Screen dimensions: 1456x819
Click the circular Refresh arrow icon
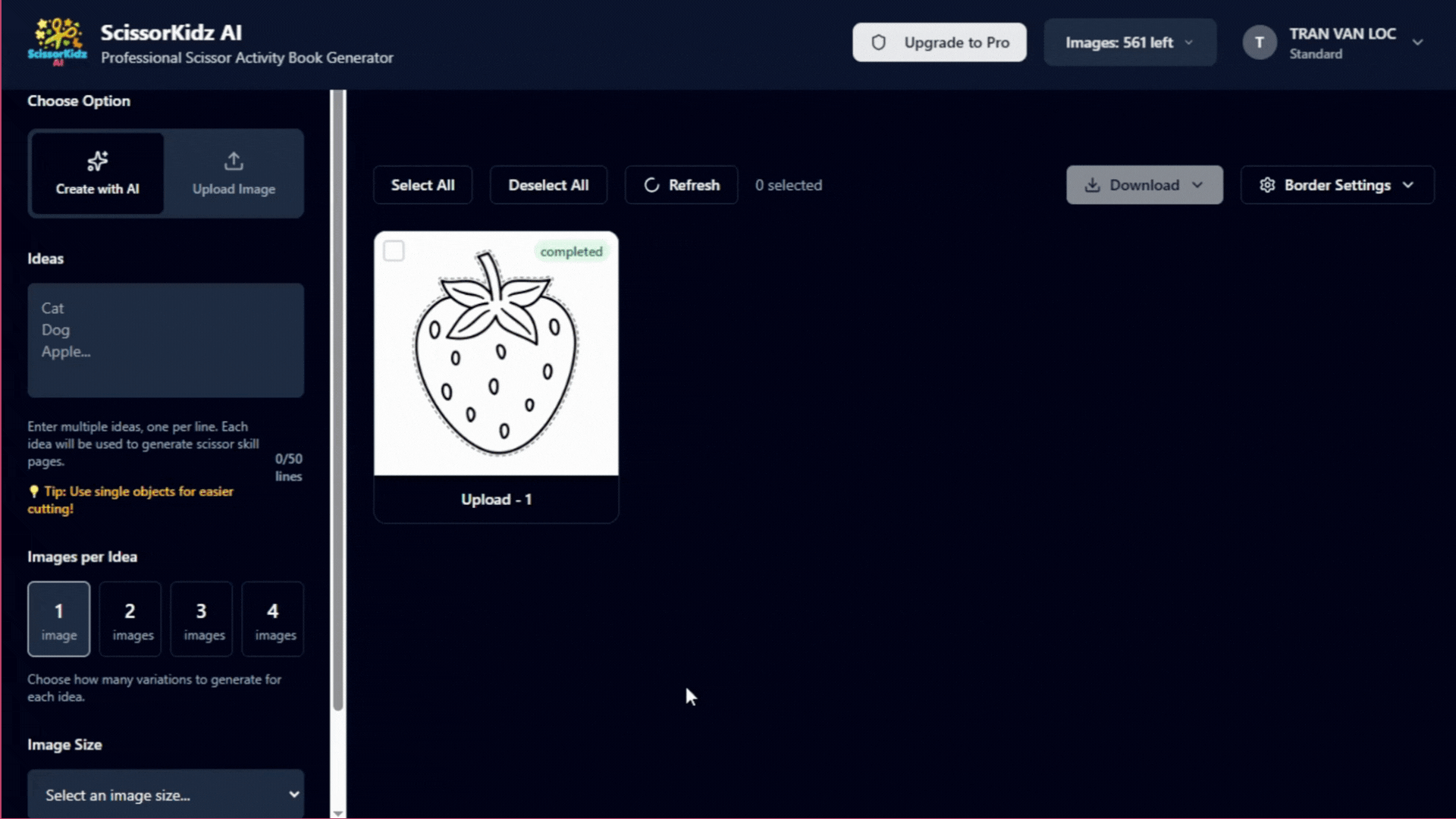[x=651, y=185]
